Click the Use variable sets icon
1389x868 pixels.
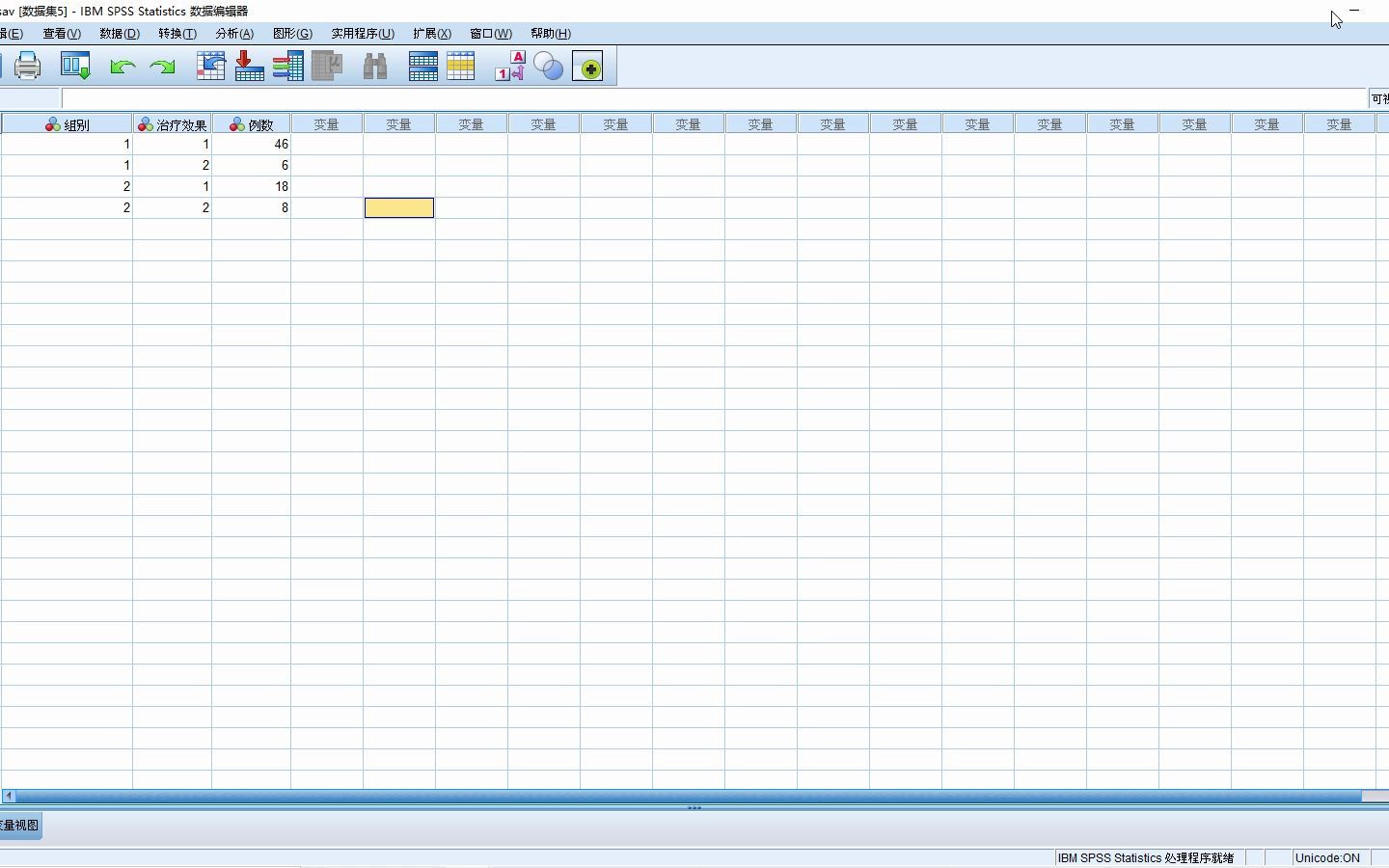pos(548,66)
